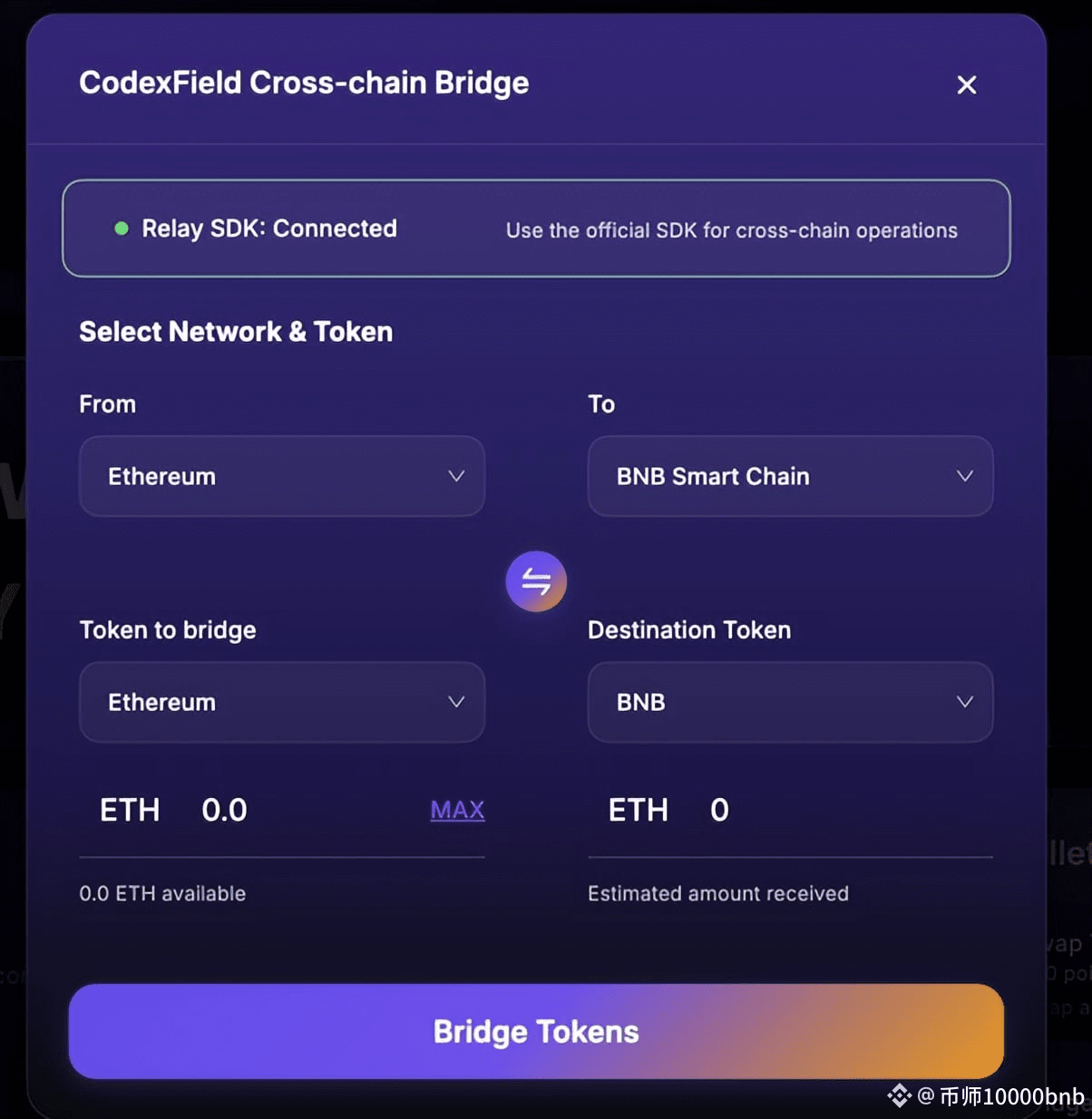Screen dimensions: 1092x1119
Task: Click the Token to bridge label
Action: point(168,630)
